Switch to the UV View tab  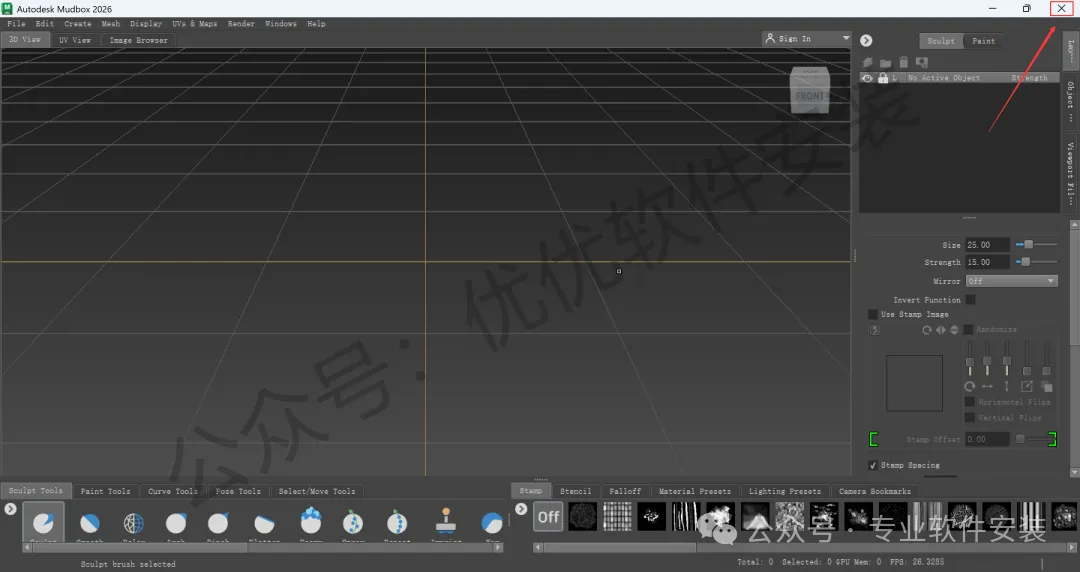click(74, 40)
